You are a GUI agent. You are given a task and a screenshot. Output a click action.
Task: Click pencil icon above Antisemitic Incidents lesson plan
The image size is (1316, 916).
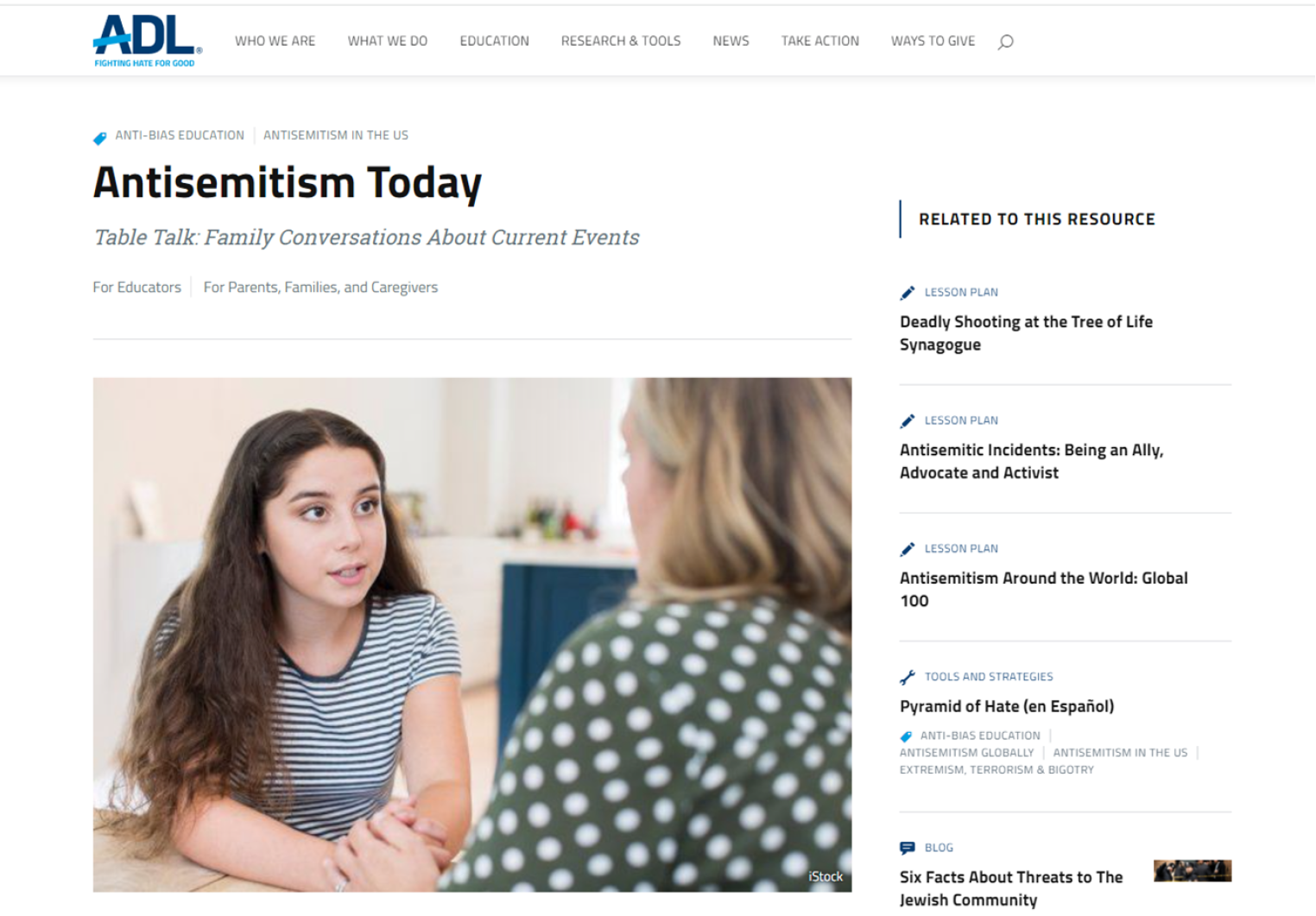coord(907,421)
